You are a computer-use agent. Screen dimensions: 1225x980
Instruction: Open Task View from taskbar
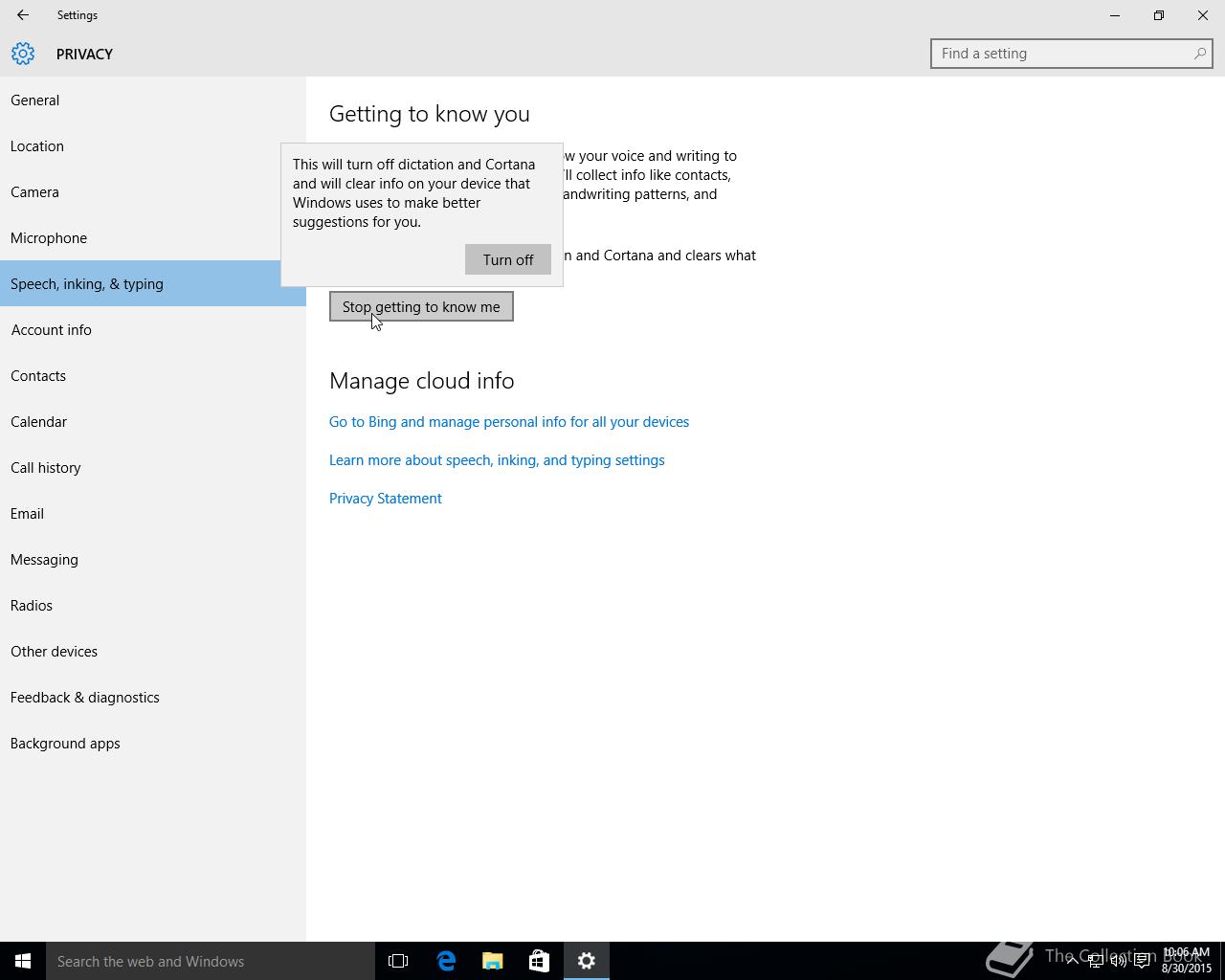[x=398, y=961]
